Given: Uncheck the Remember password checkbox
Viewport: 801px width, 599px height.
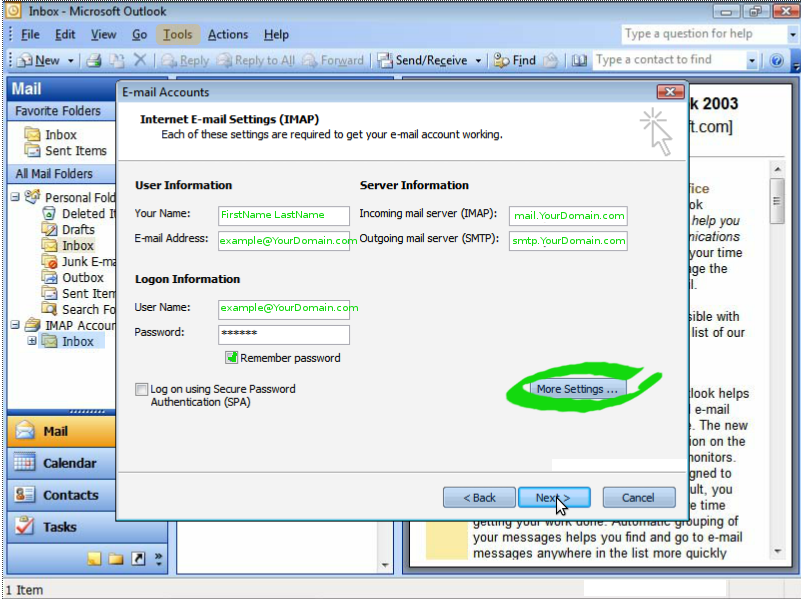Looking at the screenshot, I should [231, 357].
